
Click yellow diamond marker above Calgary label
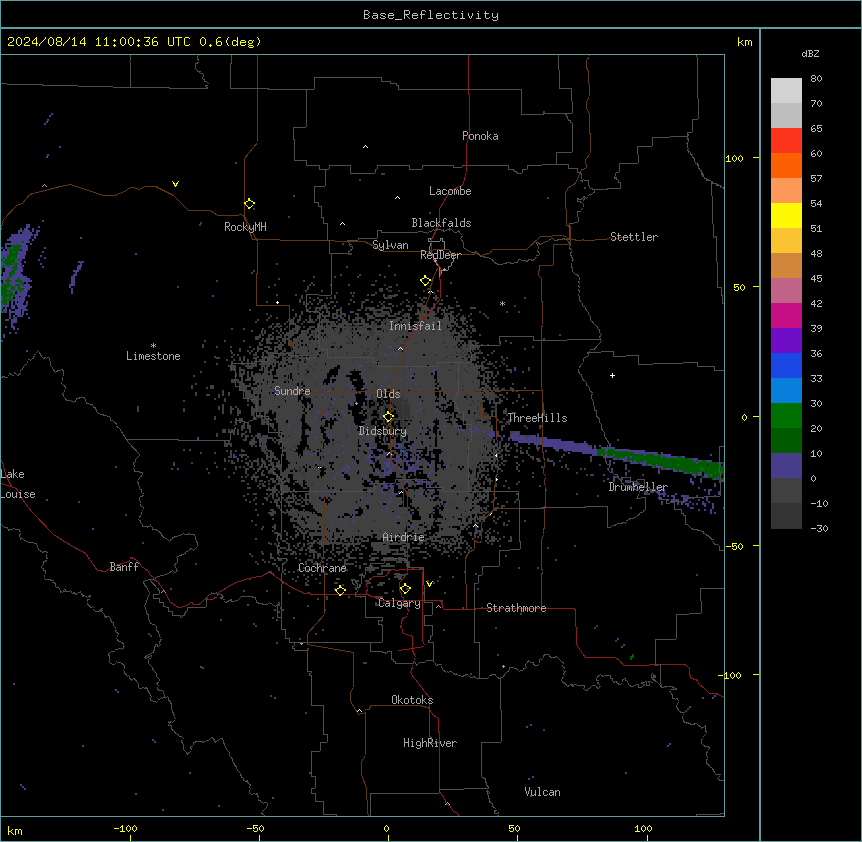click(x=405, y=589)
